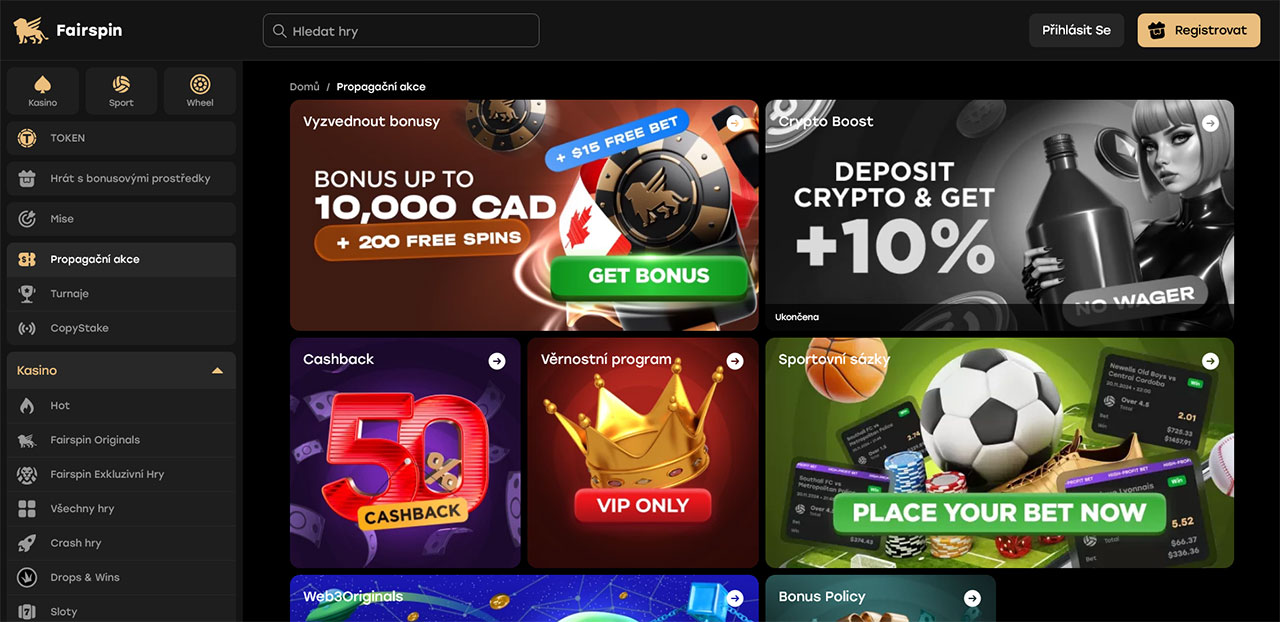
Task: Click the Crash hry rocket icon
Action: point(28,543)
